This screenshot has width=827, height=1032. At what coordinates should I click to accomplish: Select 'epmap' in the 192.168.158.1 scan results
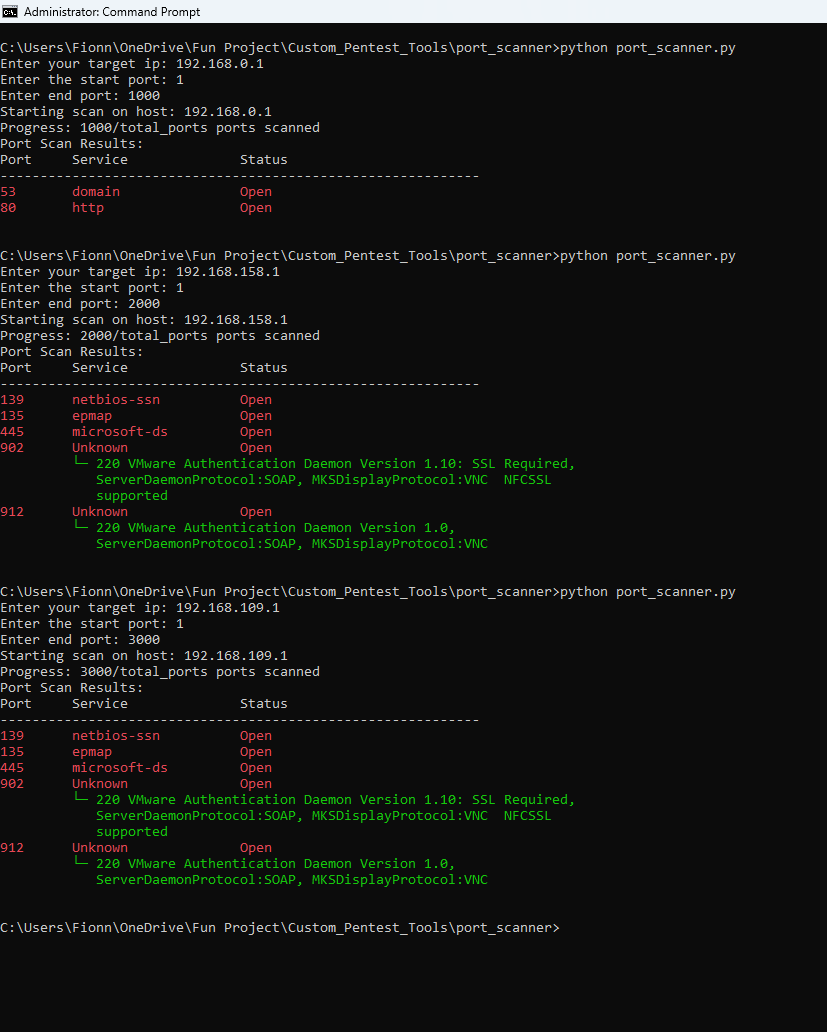coord(92,416)
